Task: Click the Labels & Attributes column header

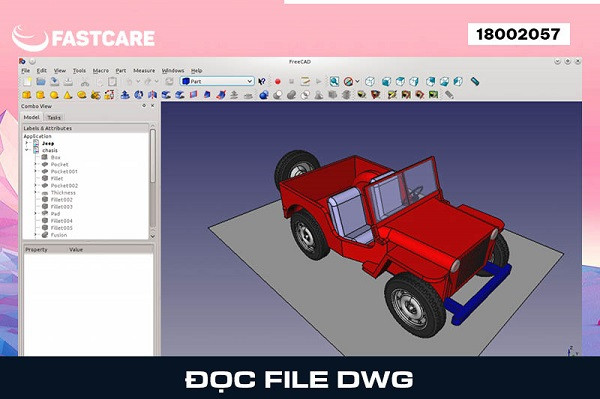Action: [x=85, y=128]
